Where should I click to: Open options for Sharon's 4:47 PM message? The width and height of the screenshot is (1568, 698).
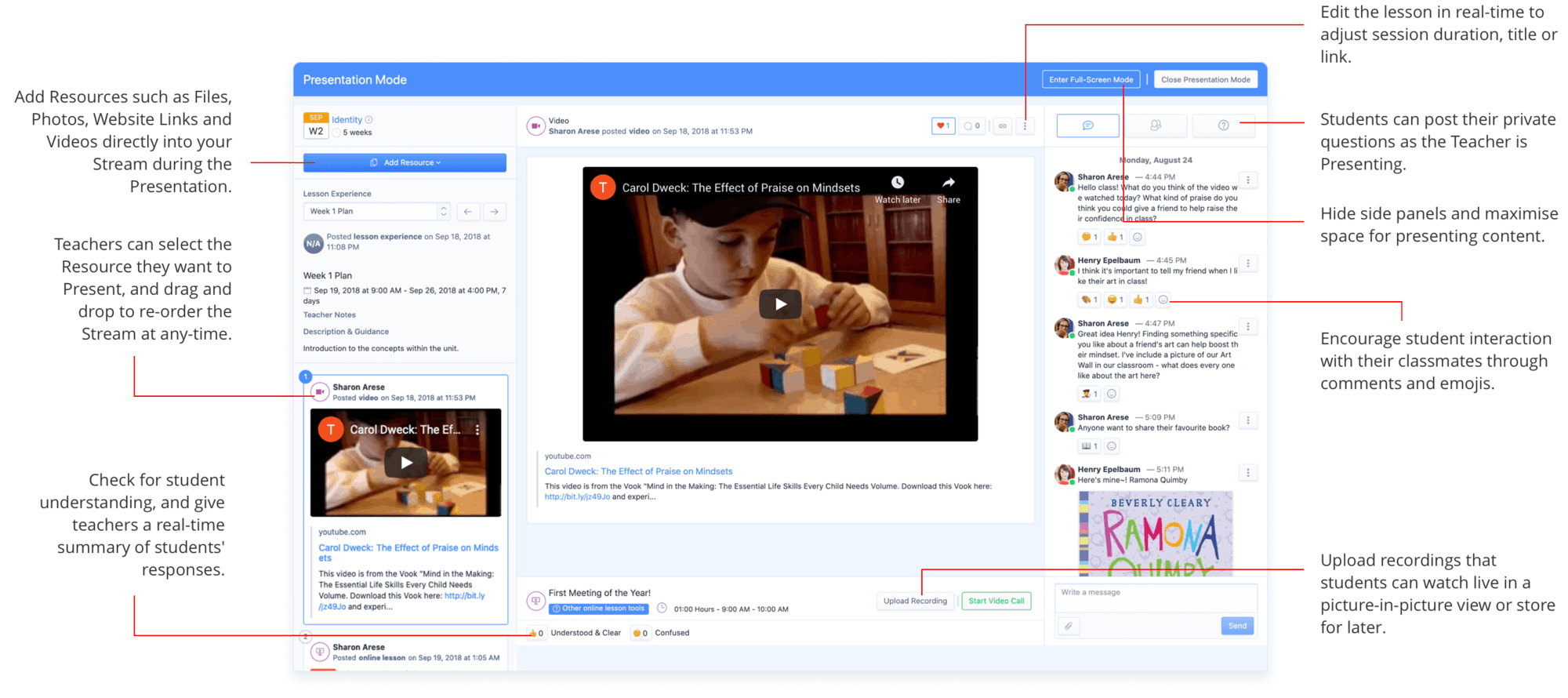[1248, 326]
